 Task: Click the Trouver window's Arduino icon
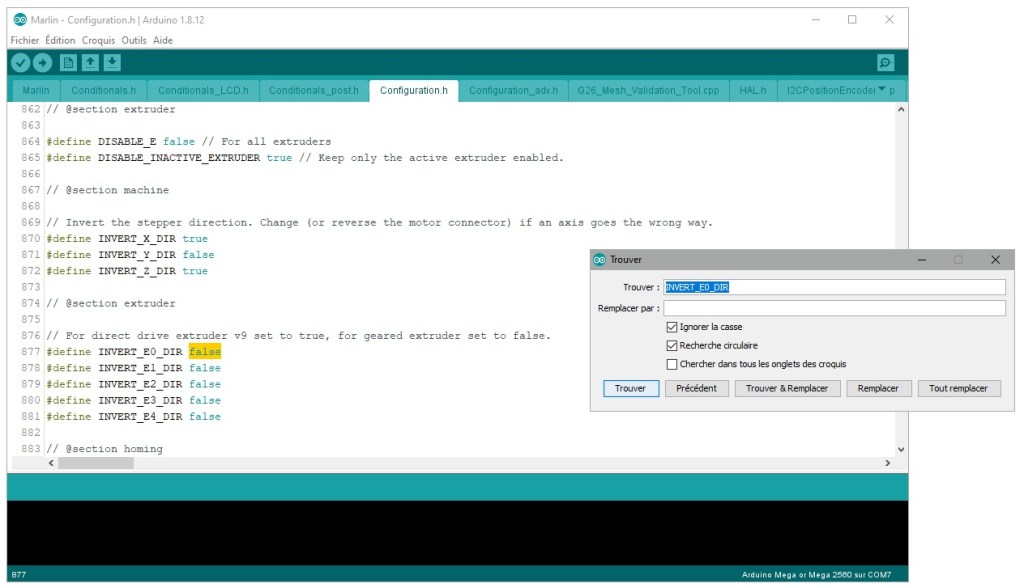(597, 259)
